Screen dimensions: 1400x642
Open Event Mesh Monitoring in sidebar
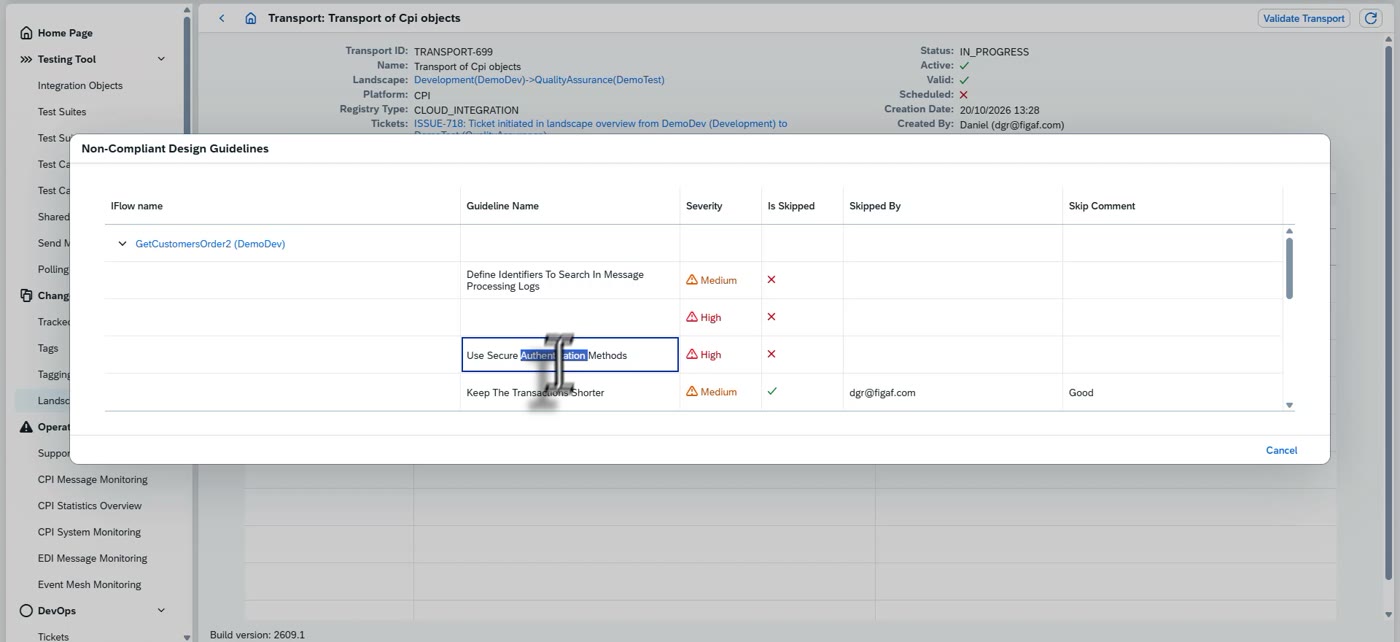(89, 585)
